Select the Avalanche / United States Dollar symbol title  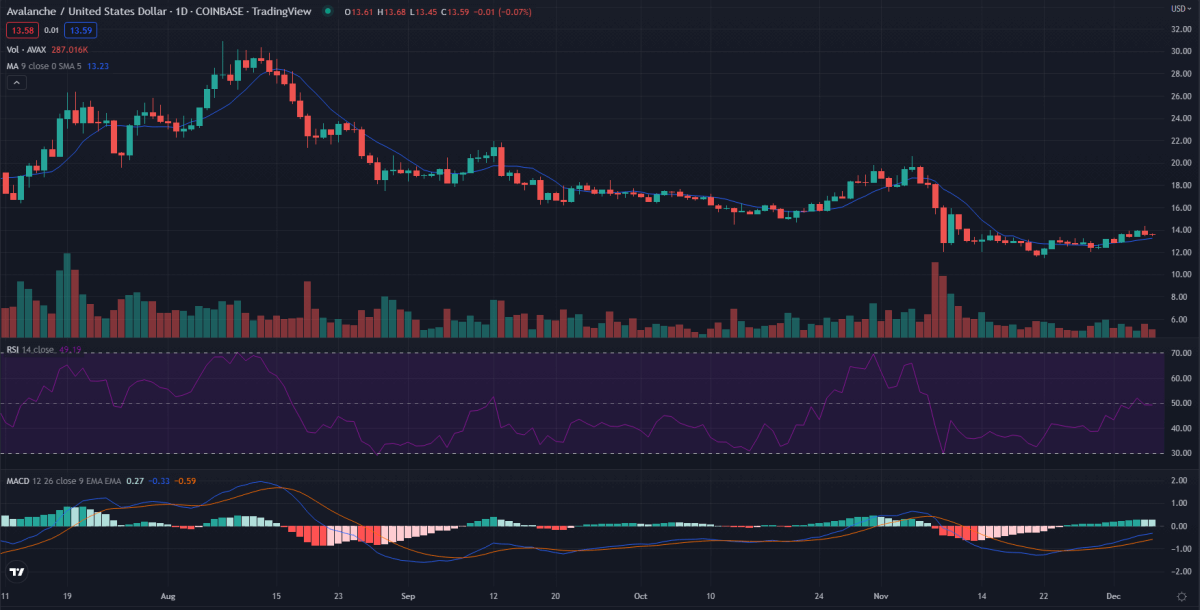coord(85,11)
